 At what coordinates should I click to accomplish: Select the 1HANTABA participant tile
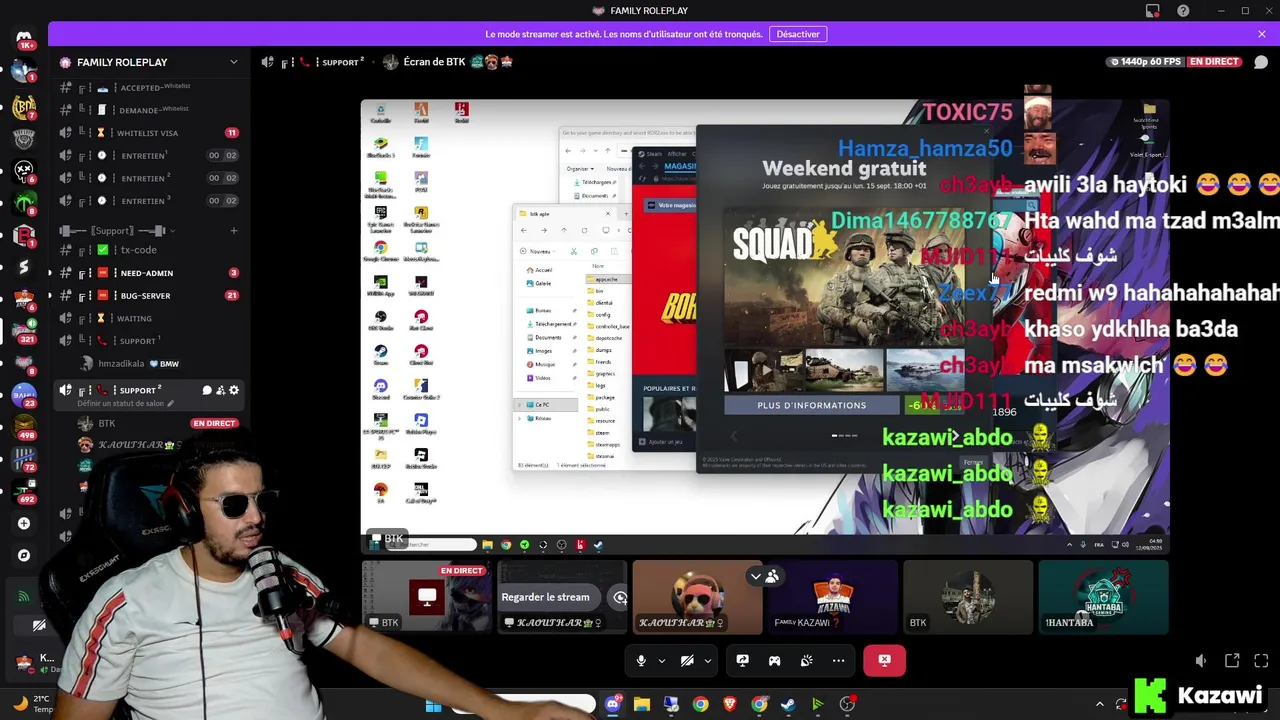(x=1103, y=597)
